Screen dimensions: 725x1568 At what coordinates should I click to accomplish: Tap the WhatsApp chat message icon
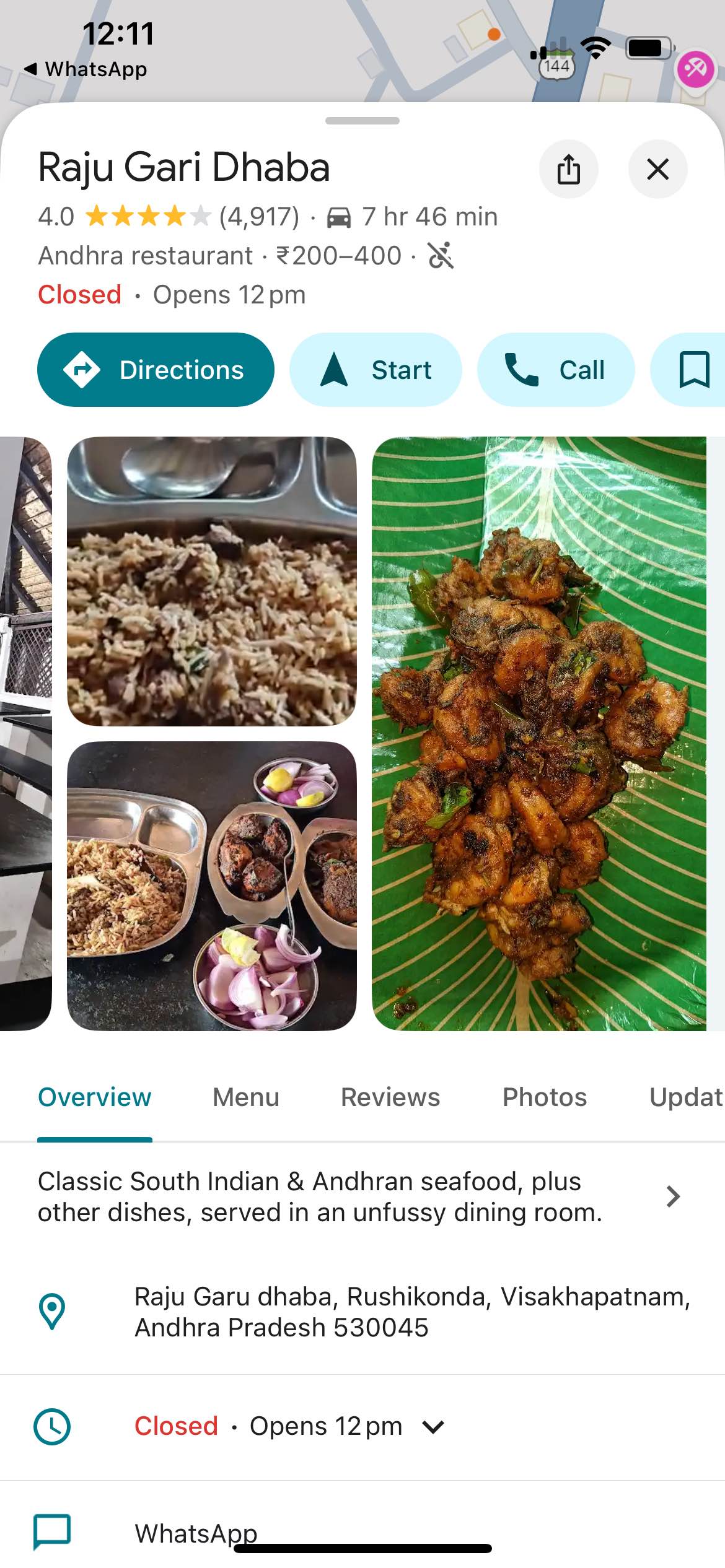(x=52, y=1532)
